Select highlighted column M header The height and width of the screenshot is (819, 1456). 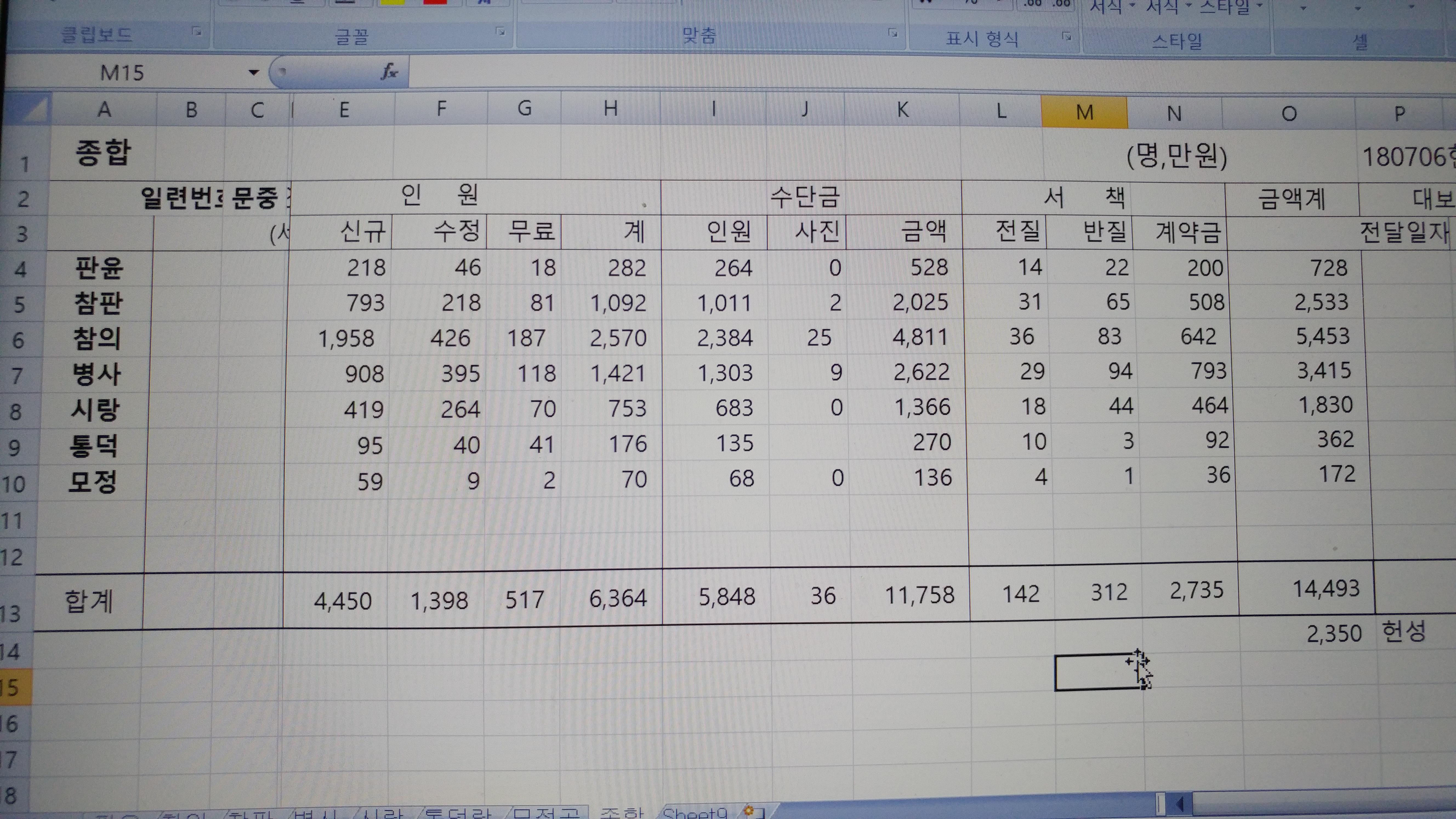coord(1085,112)
